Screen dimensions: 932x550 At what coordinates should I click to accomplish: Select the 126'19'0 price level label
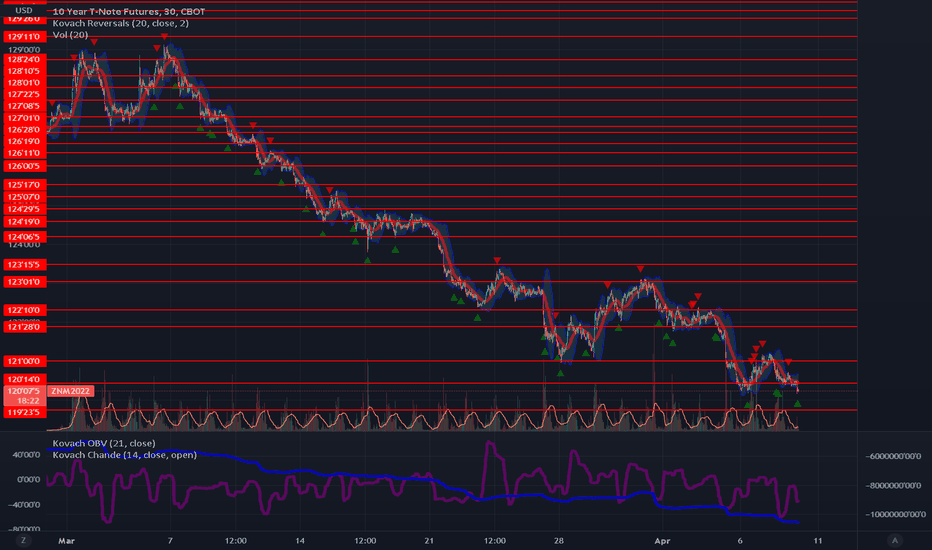[x=24, y=142]
